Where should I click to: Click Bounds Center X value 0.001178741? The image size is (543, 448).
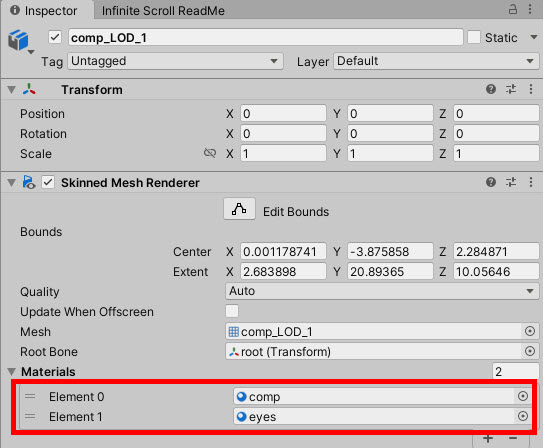(283, 251)
